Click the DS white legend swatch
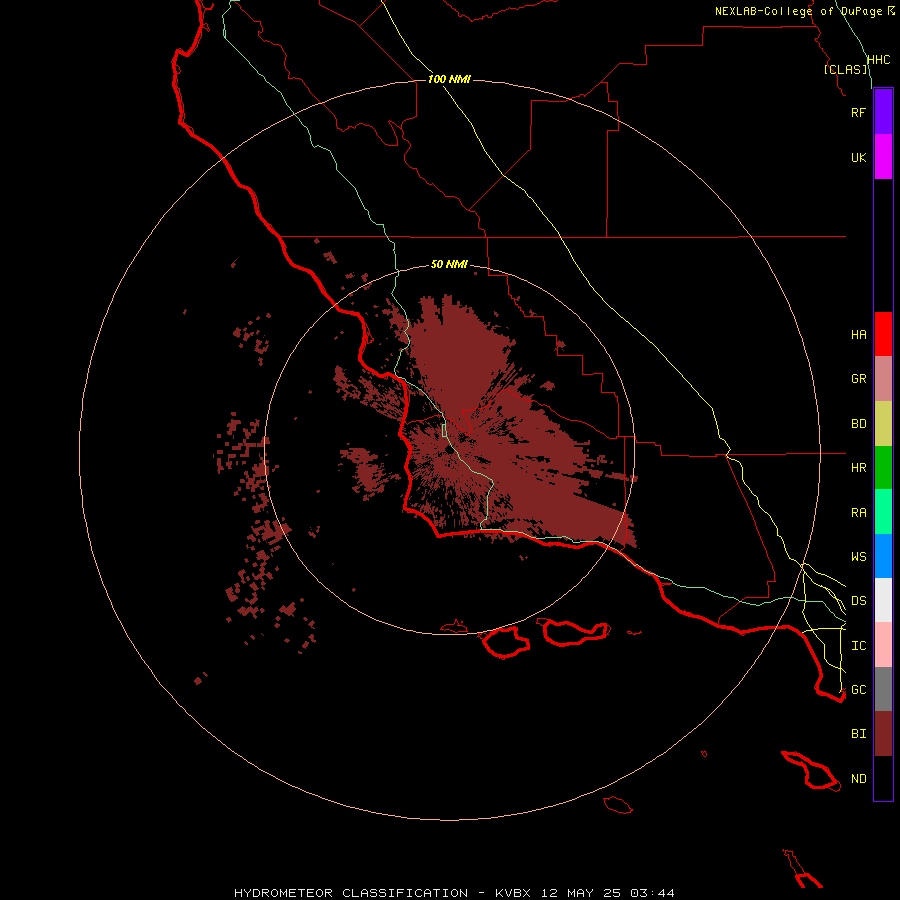Viewport: 900px width, 900px height. (x=883, y=600)
